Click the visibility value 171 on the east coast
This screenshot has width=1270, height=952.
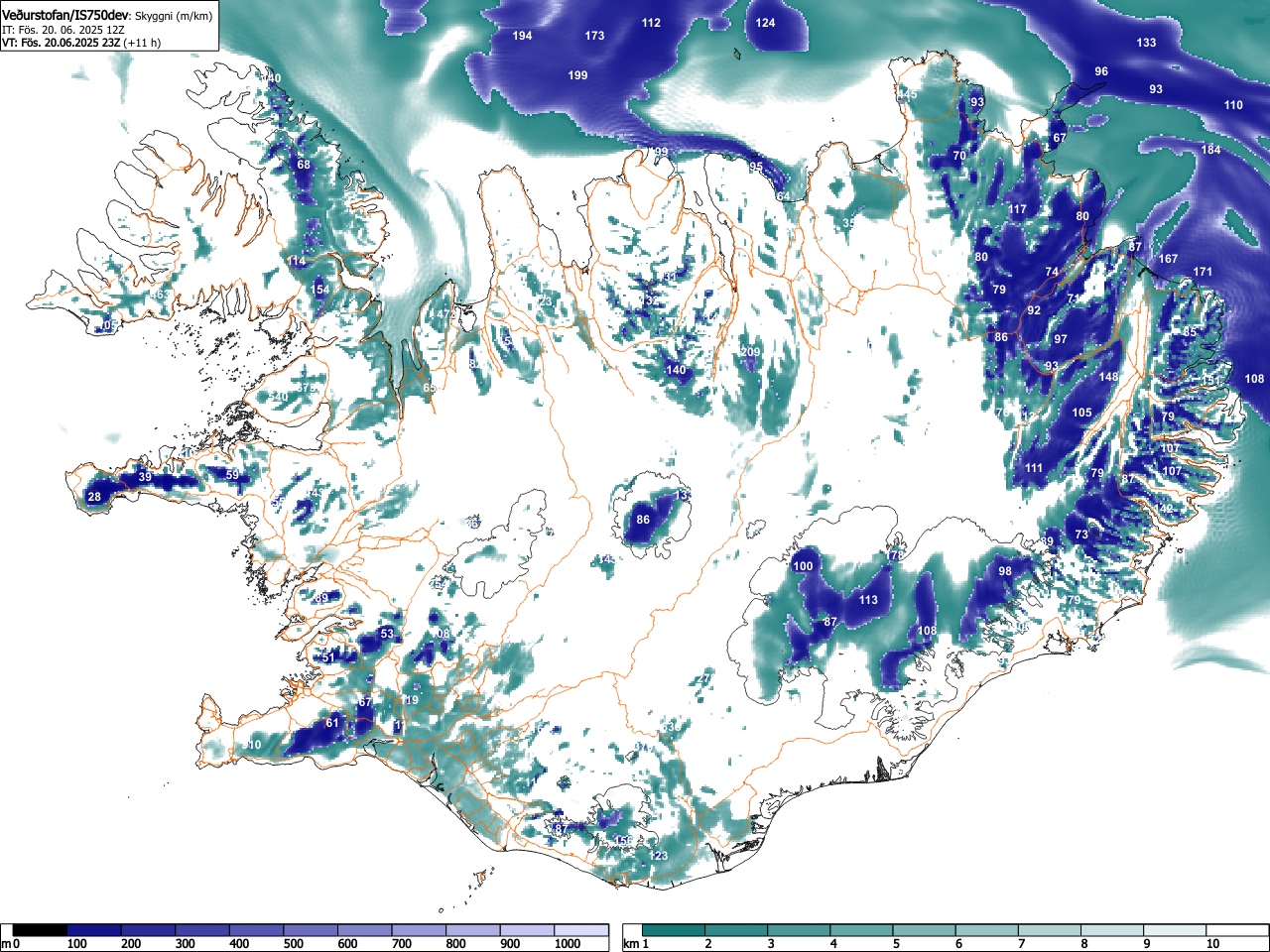click(1203, 272)
